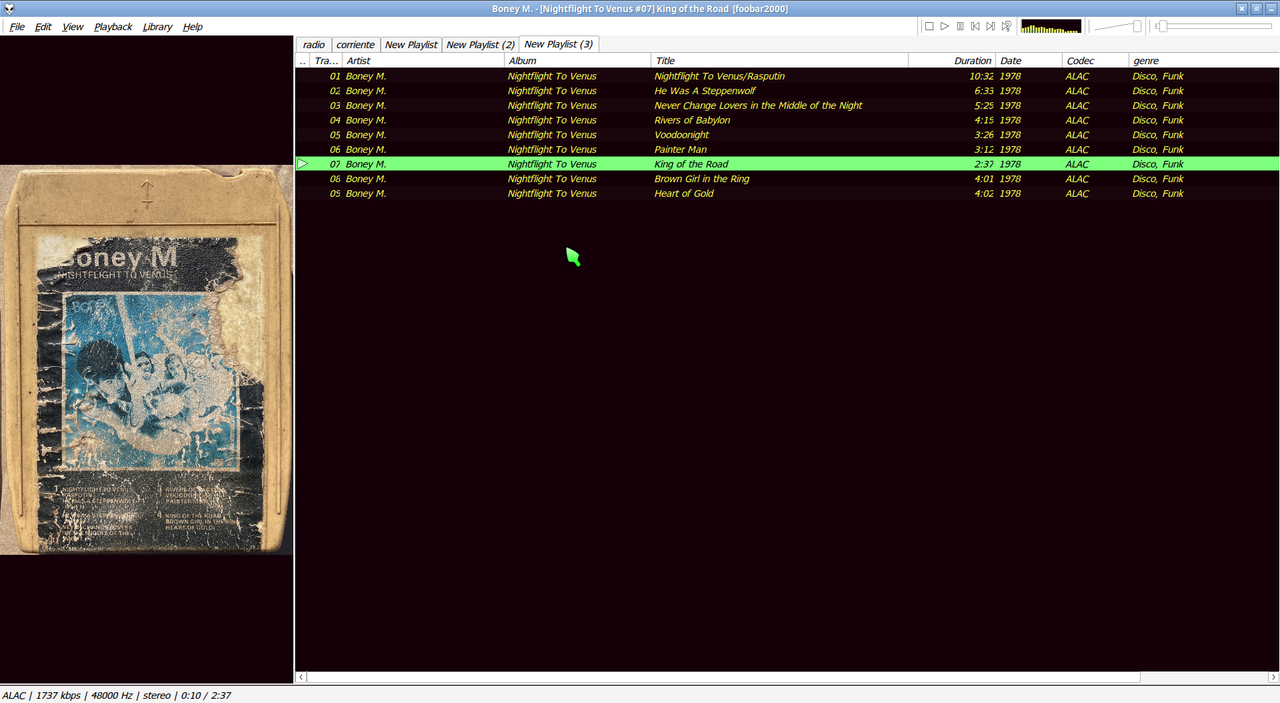Image resolution: width=1280 pixels, height=703 pixels.
Task: Click the spectrum visualizer in the toolbar
Action: tap(1051, 26)
